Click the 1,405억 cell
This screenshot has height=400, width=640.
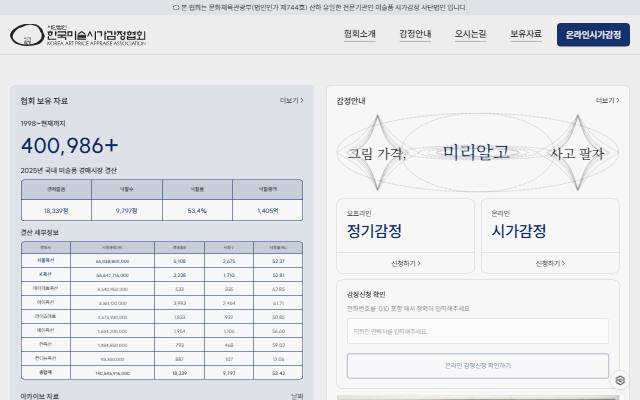pyautogui.click(x=268, y=211)
